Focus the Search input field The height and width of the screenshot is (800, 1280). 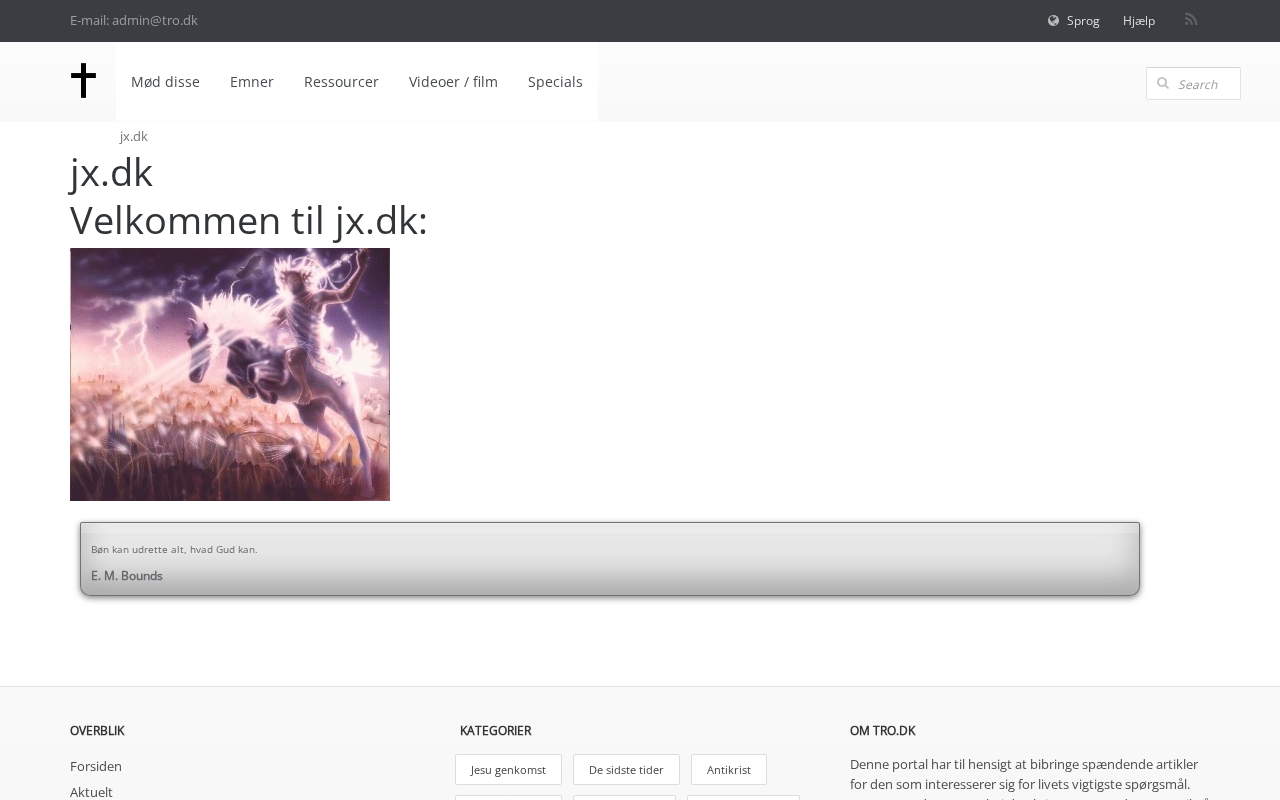click(1193, 84)
